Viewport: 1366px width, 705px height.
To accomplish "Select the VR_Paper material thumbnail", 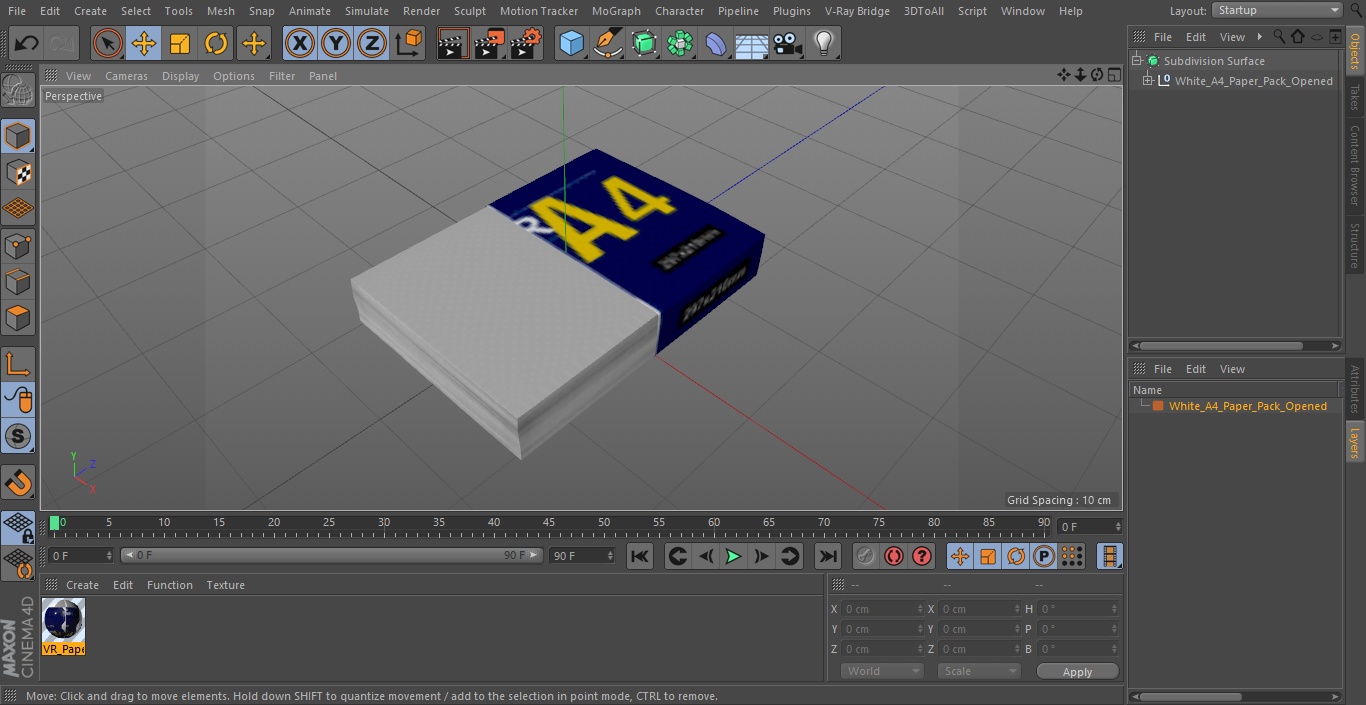I will pyautogui.click(x=63, y=627).
